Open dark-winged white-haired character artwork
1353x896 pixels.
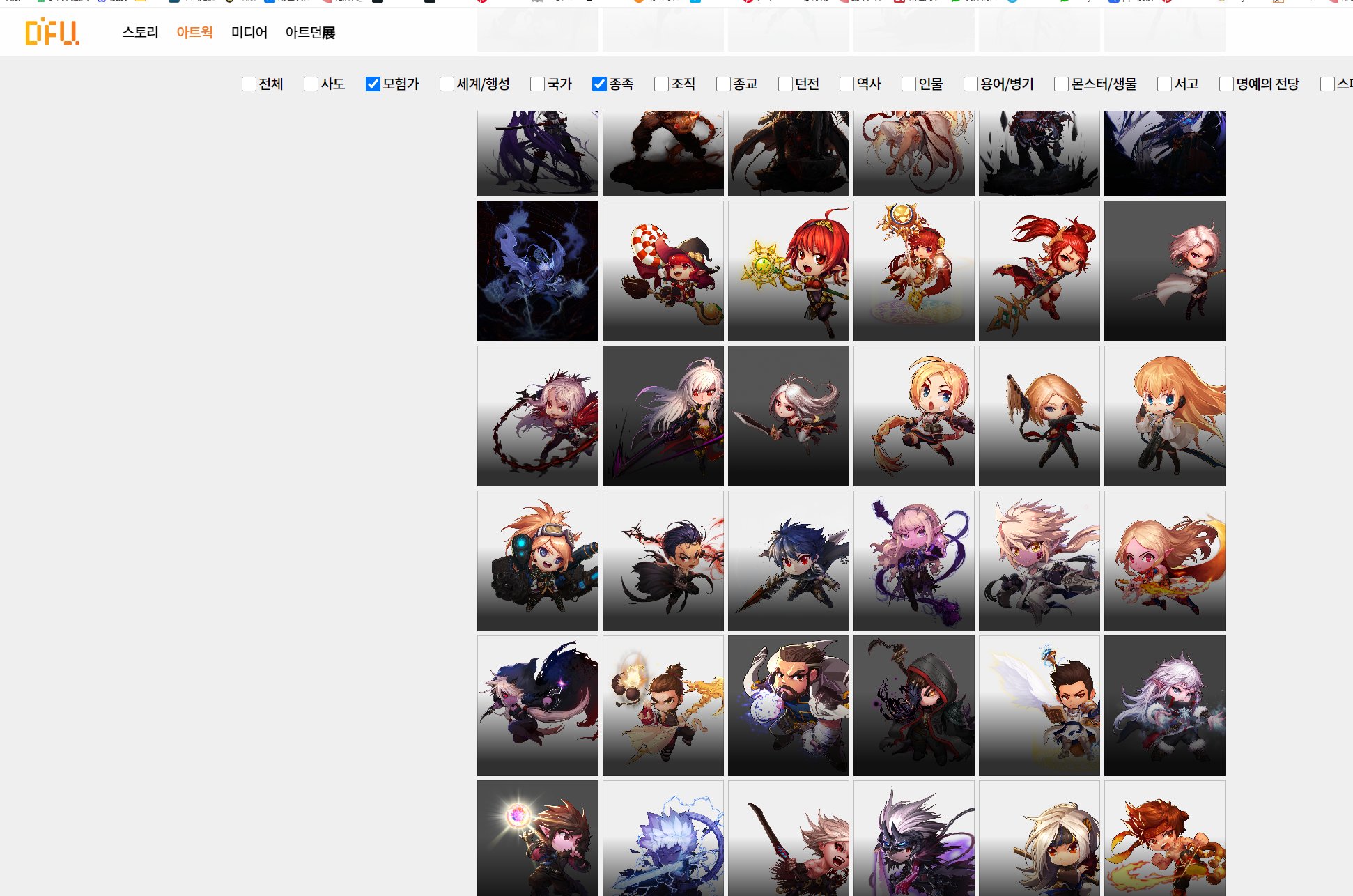point(538,706)
